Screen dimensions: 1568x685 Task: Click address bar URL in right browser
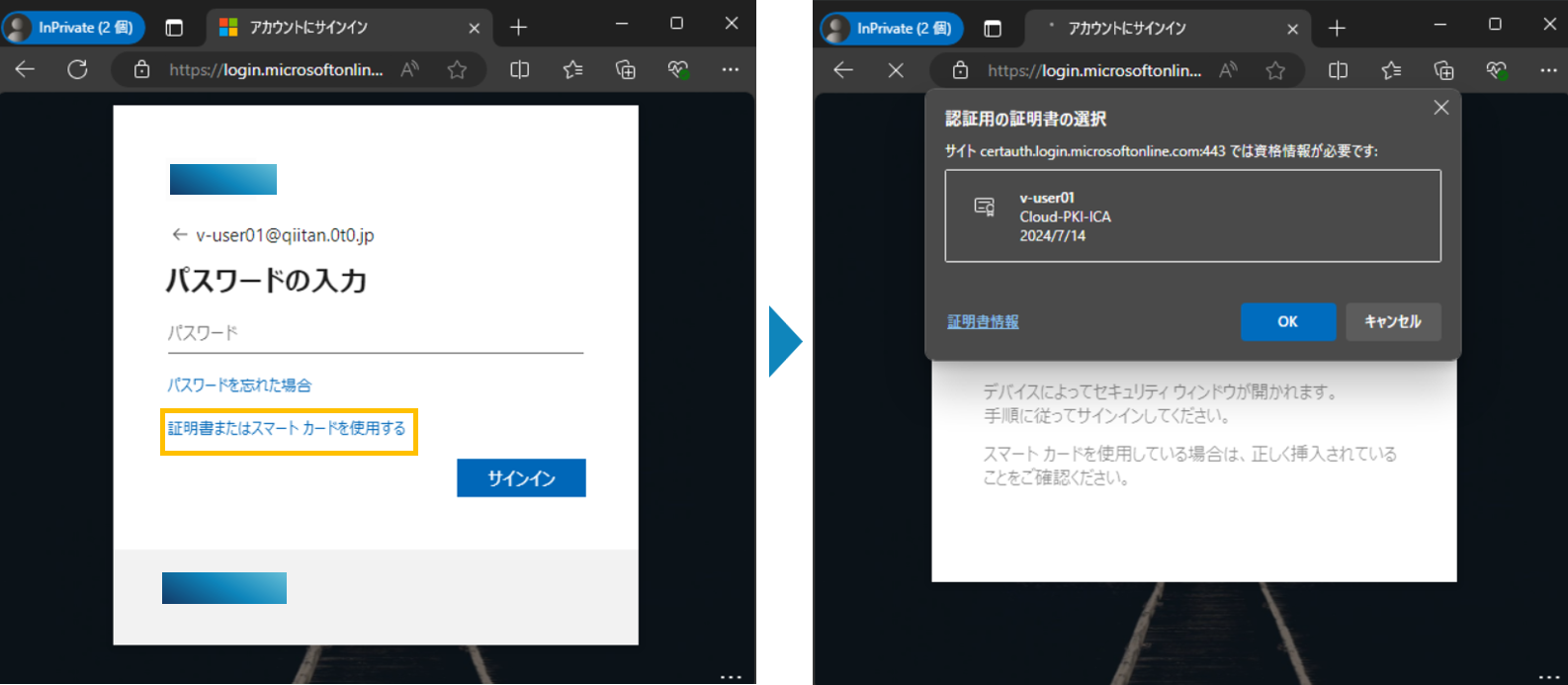pos(1094,70)
